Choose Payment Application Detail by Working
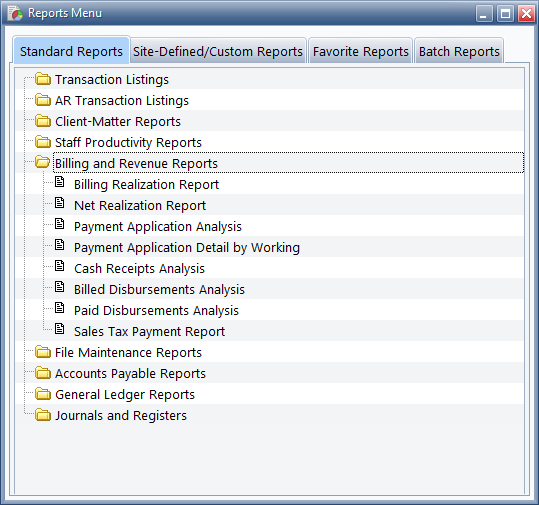Viewport: 539px width, 505px height. point(187,248)
